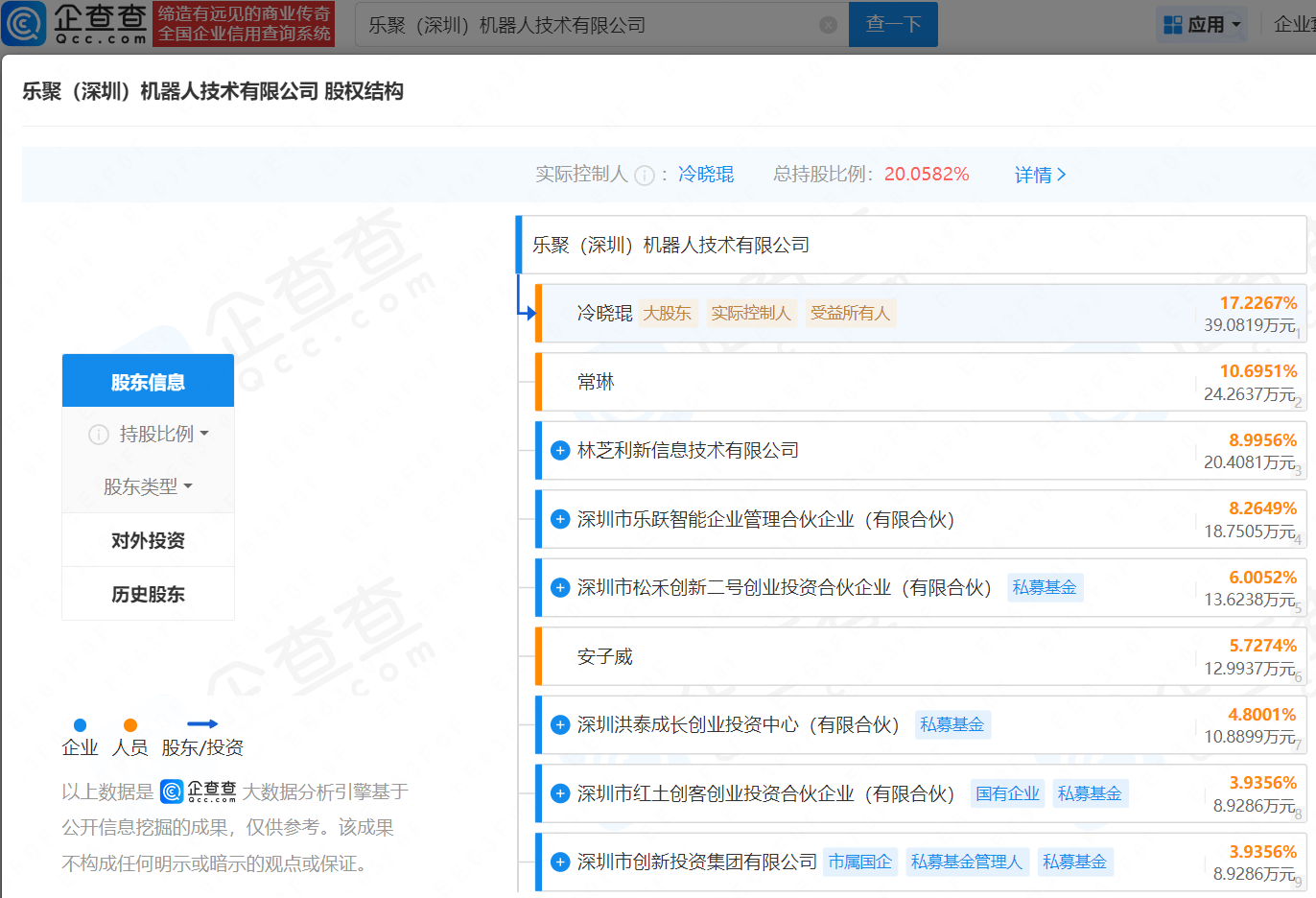Click the 20.4081万元 capital amount
The width and height of the screenshot is (1316, 898).
click(1250, 462)
